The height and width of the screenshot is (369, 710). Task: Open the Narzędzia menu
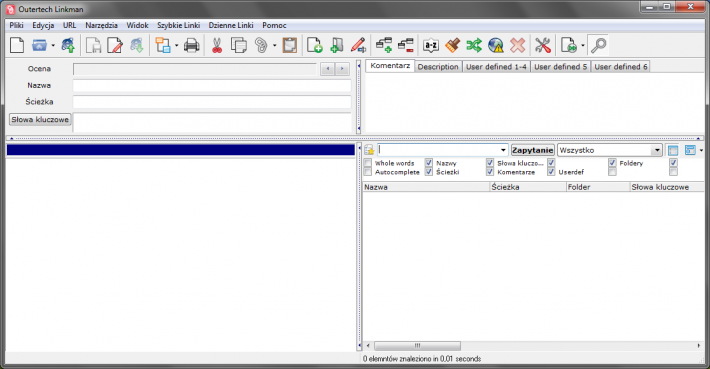click(101, 25)
